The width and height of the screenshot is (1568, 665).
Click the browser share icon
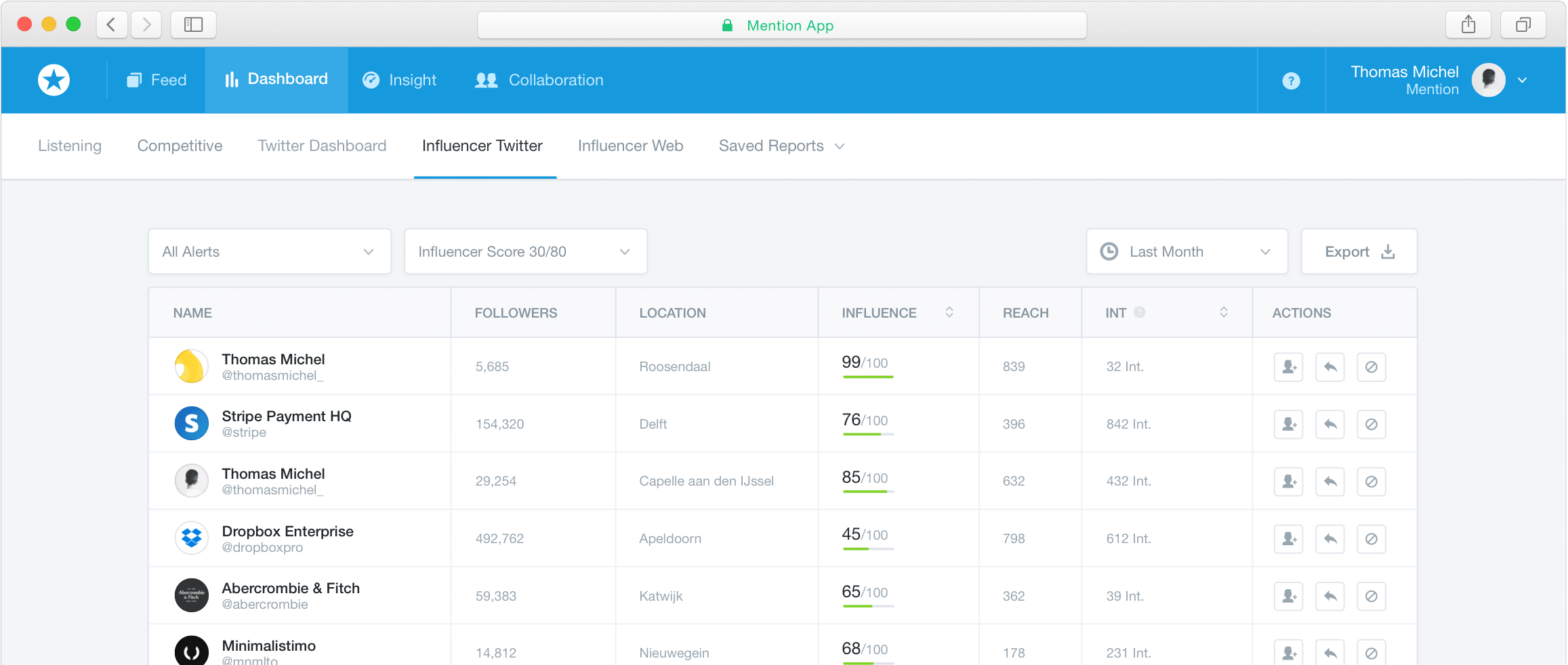click(1468, 25)
